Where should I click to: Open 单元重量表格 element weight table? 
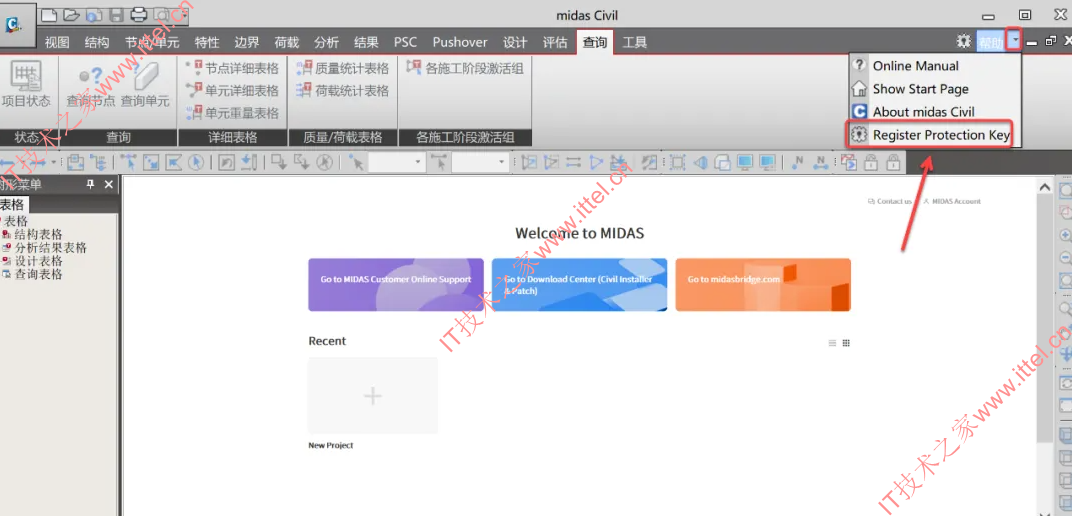[232, 113]
